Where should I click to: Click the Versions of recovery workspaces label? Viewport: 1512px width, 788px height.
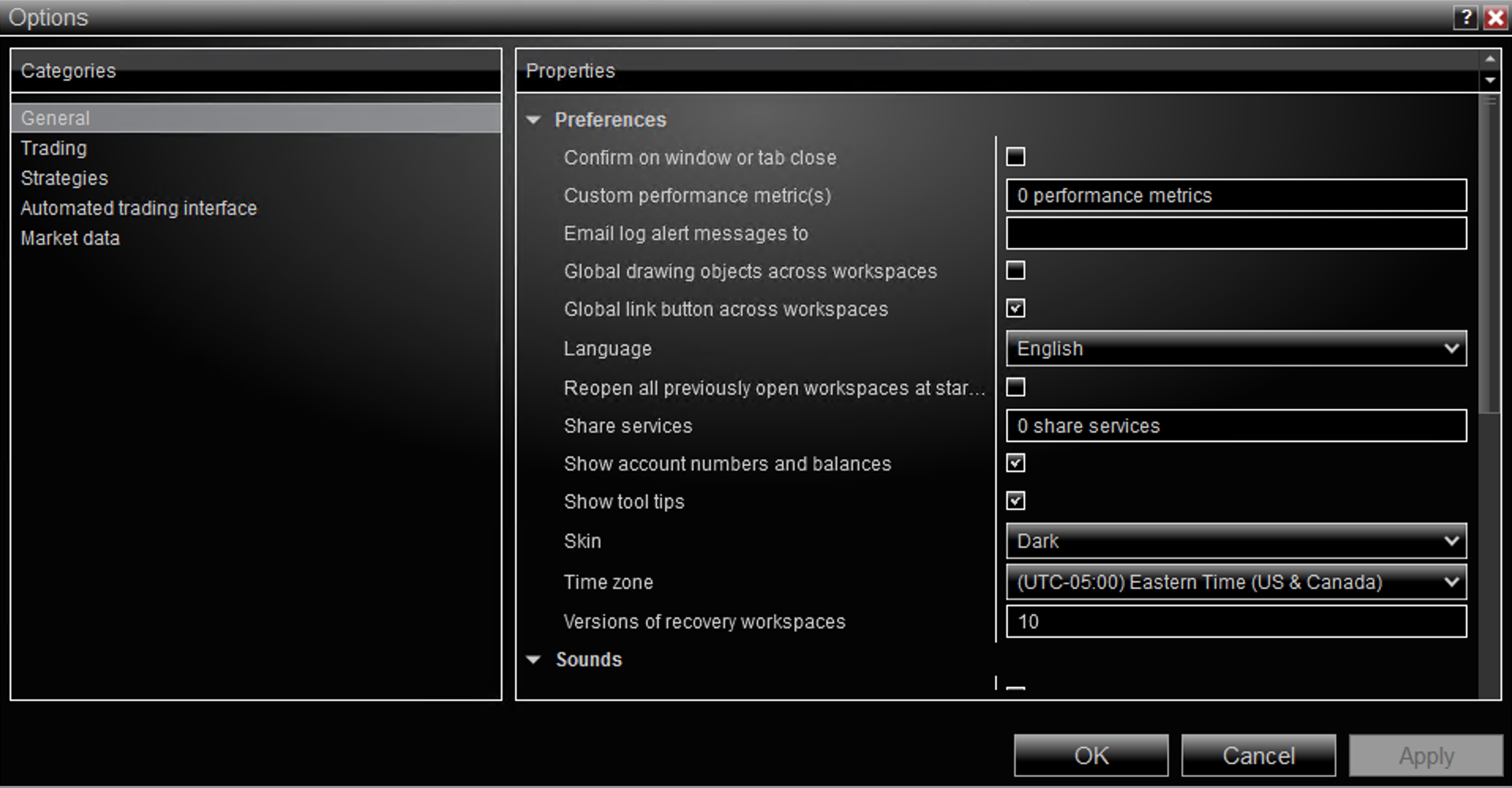[x=705, y=621]
